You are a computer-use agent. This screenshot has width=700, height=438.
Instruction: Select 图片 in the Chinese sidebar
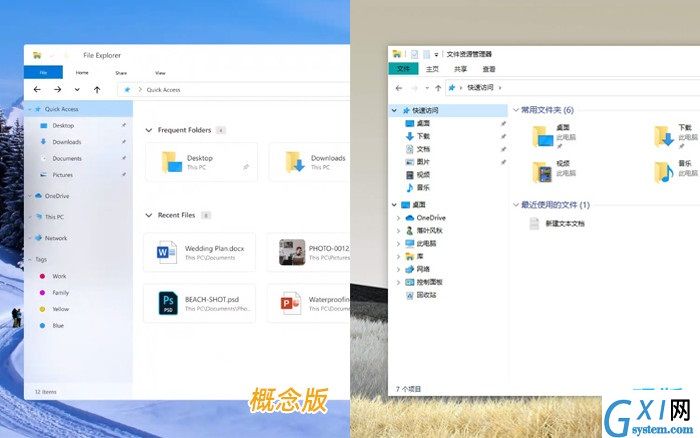point(423,162)
